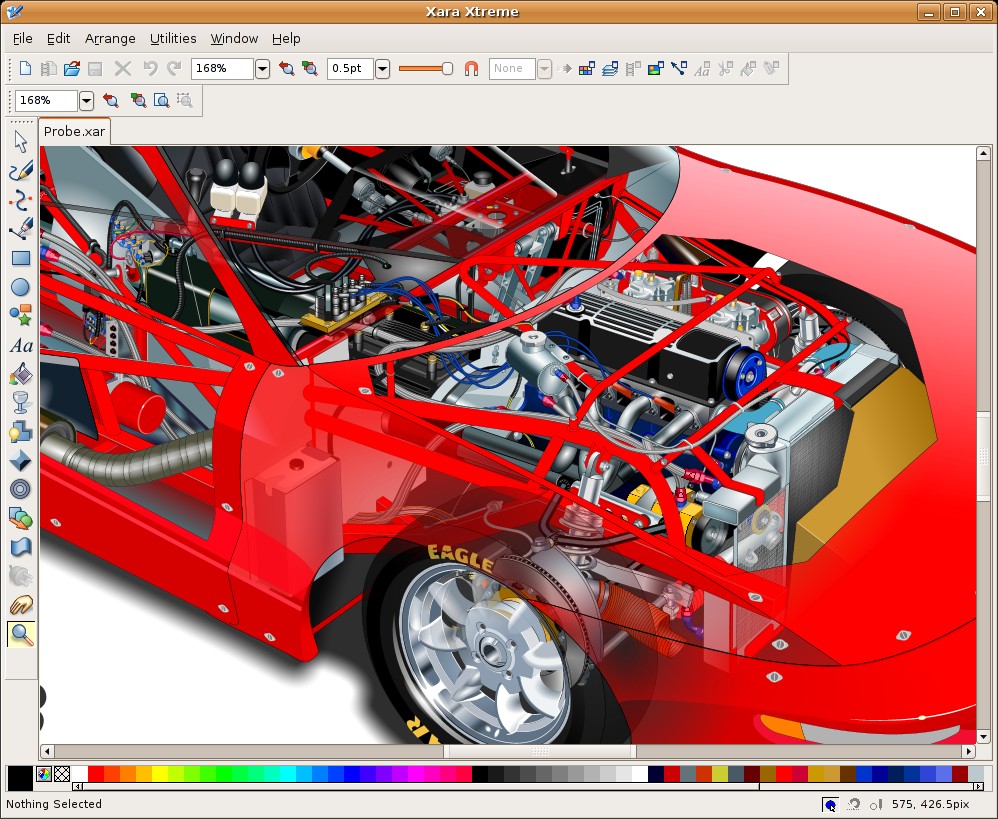Open the Layer gallery icon

[x=610, y=68]
